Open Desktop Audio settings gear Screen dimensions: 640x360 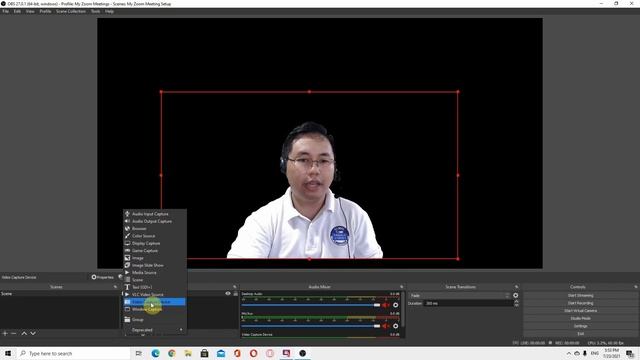coord(395,305)
